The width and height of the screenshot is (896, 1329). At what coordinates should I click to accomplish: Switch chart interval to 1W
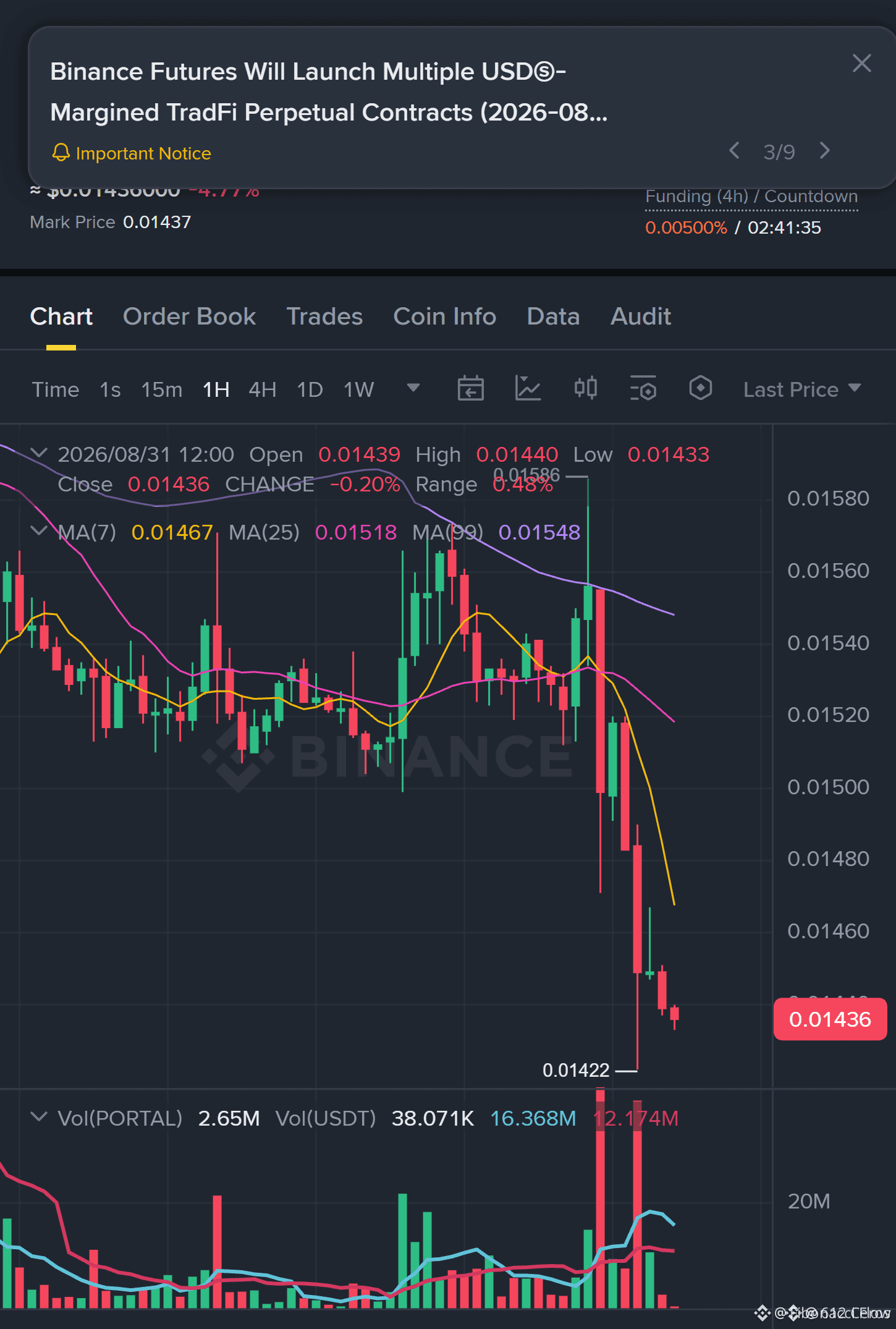359,389
